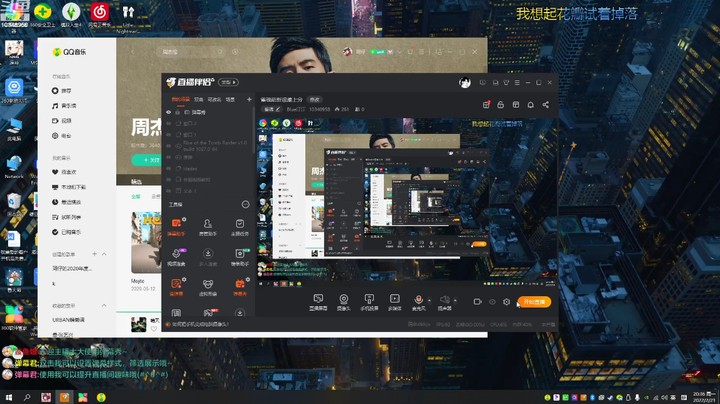Viewport: 720px width, 404px height.
Task: Toggle visibility of Rise of the Tomb Raider source
Action: [x=169, y=146]
